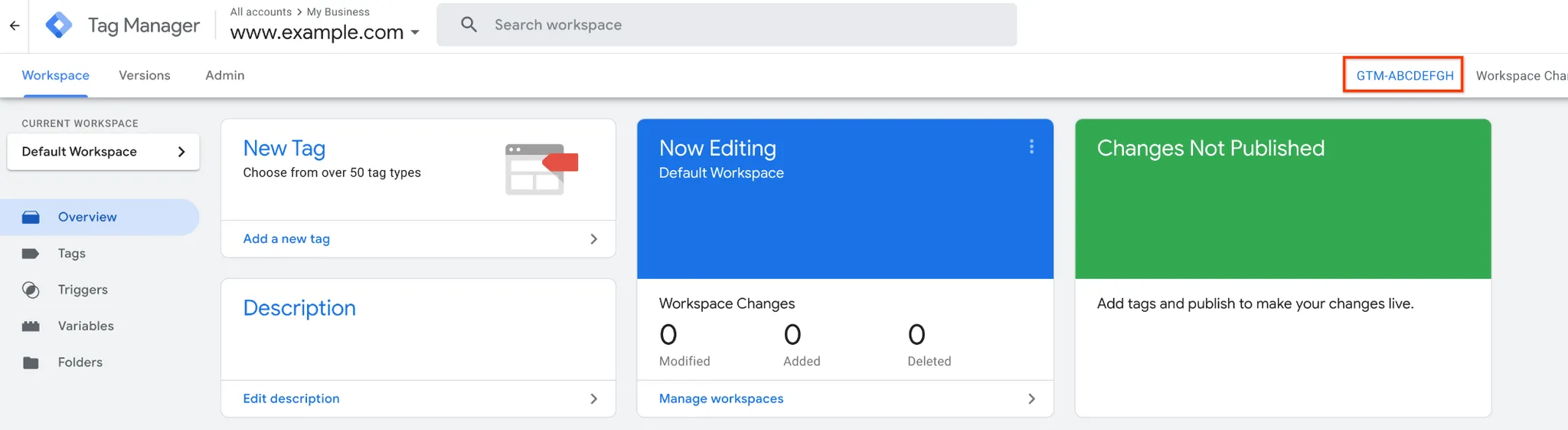Image resolution: width=1568 pixels, height=430 pixels.
Task: Click the Manage workspaces chevron arrow
Action: [x=1031, y=399]
